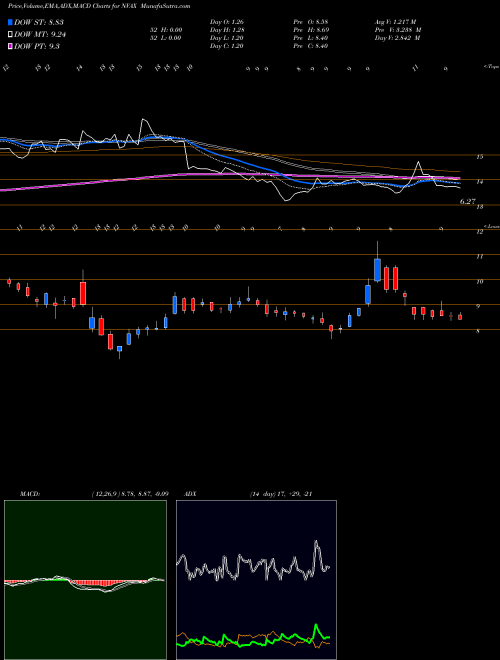Image resolution: width=500 pixels, height=660 pixels.
Task: Select the DOW MT: 9.24 label
Action: (40, 34)
